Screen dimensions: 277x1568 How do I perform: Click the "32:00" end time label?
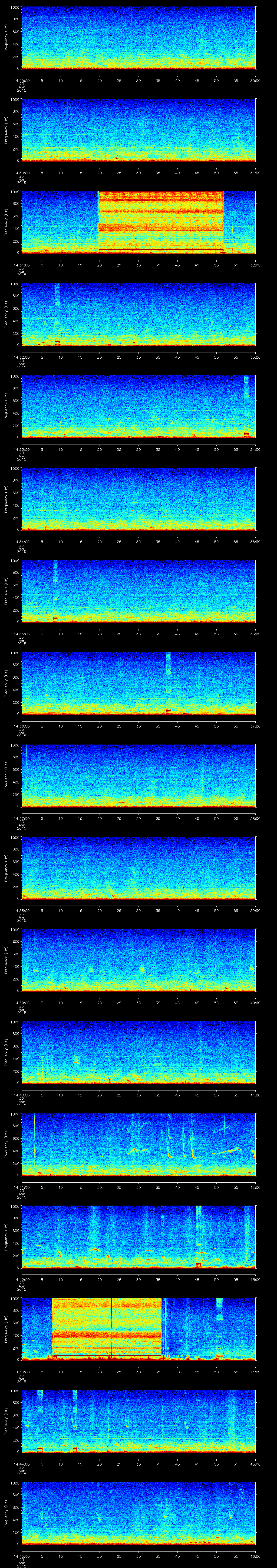pos(256,265)
